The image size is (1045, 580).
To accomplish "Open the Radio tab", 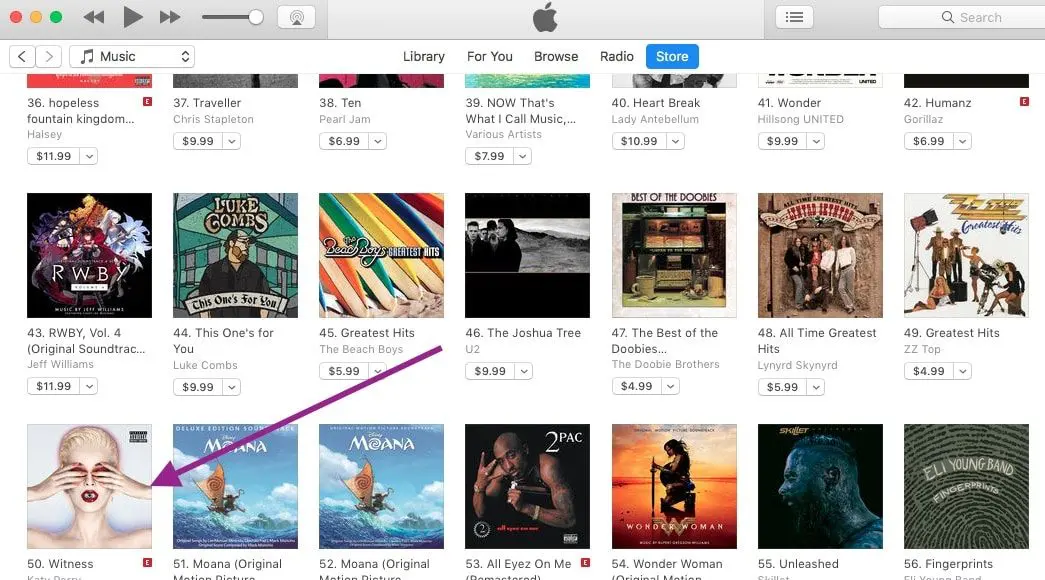I will (x=616, y=57).
